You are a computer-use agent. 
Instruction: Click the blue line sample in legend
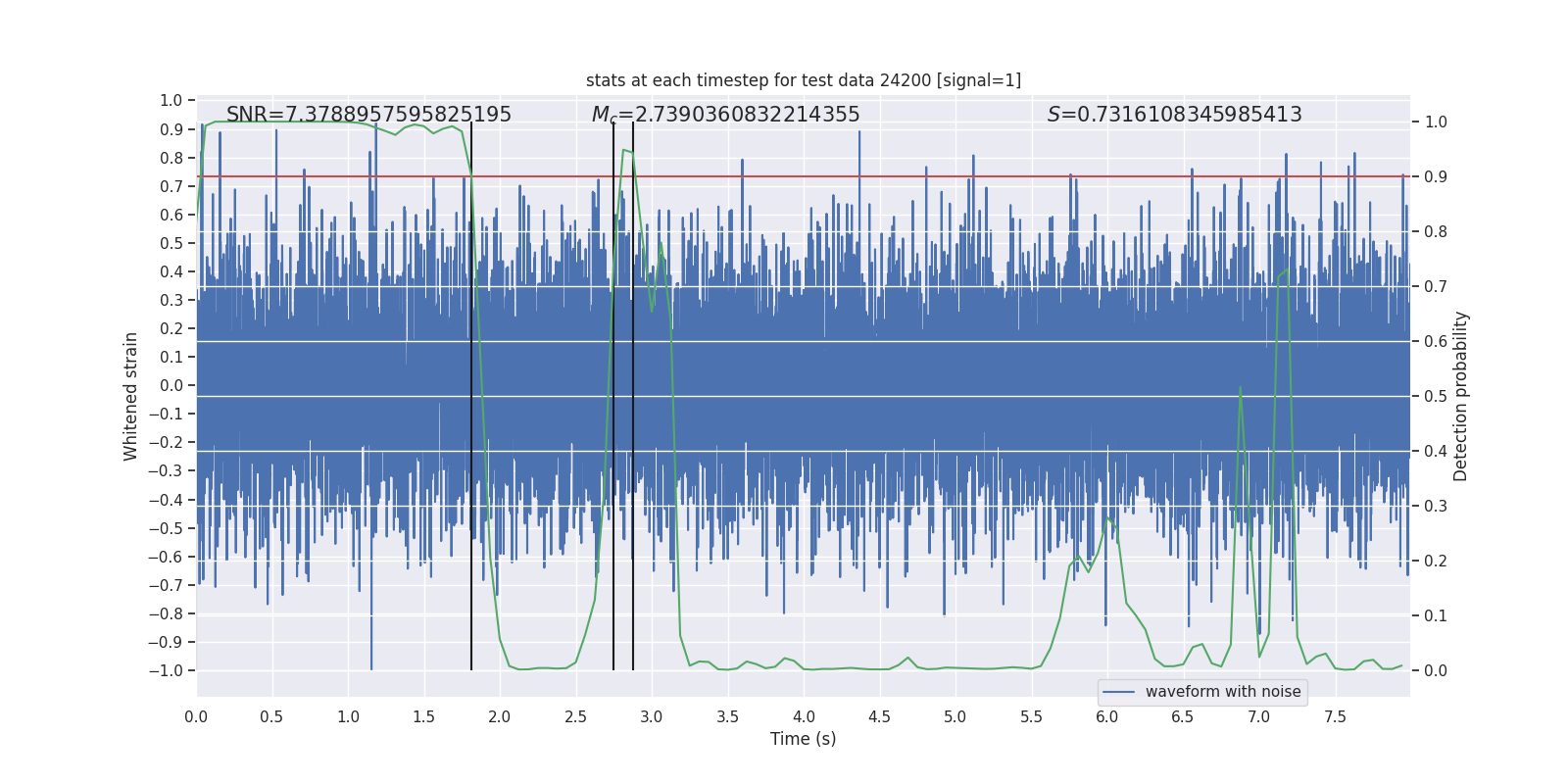point(1119,692)
